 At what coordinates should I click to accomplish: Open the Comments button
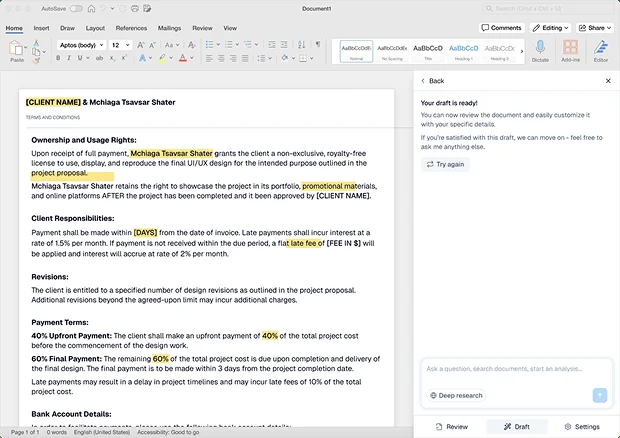tap(501, 28)
